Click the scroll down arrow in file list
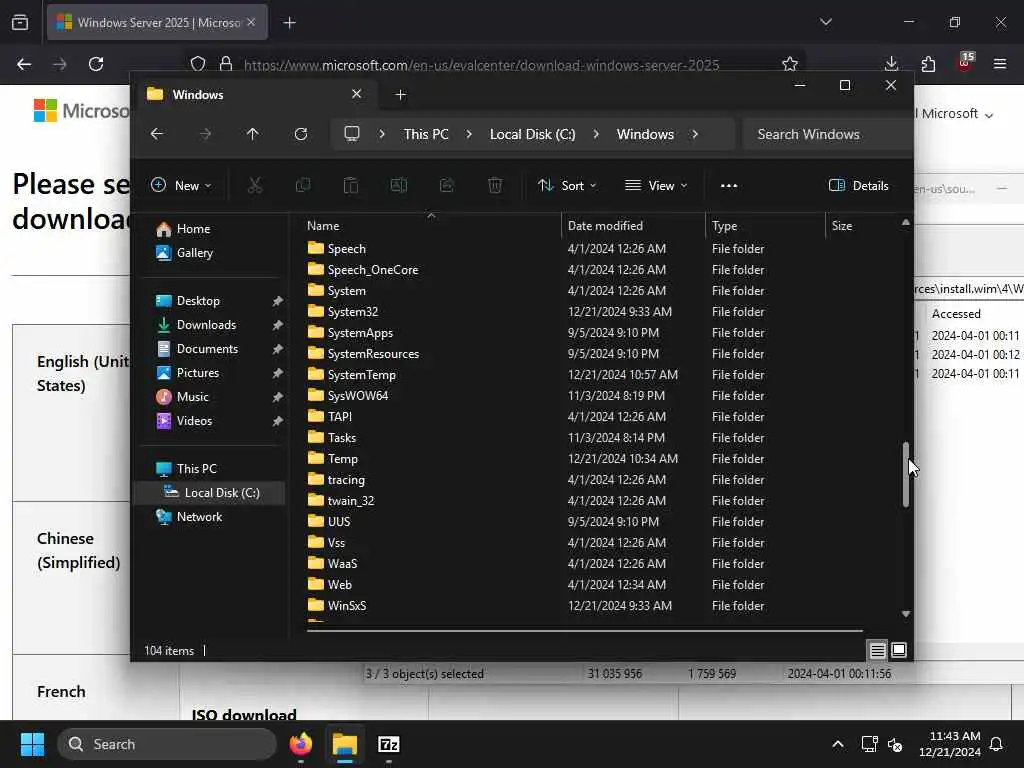Image resolution: width=1024 pixels, height=768 pixels. 906,614
